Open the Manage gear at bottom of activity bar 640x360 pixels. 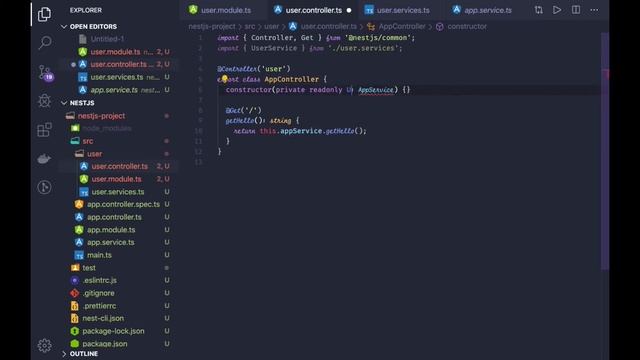point(44,345)
